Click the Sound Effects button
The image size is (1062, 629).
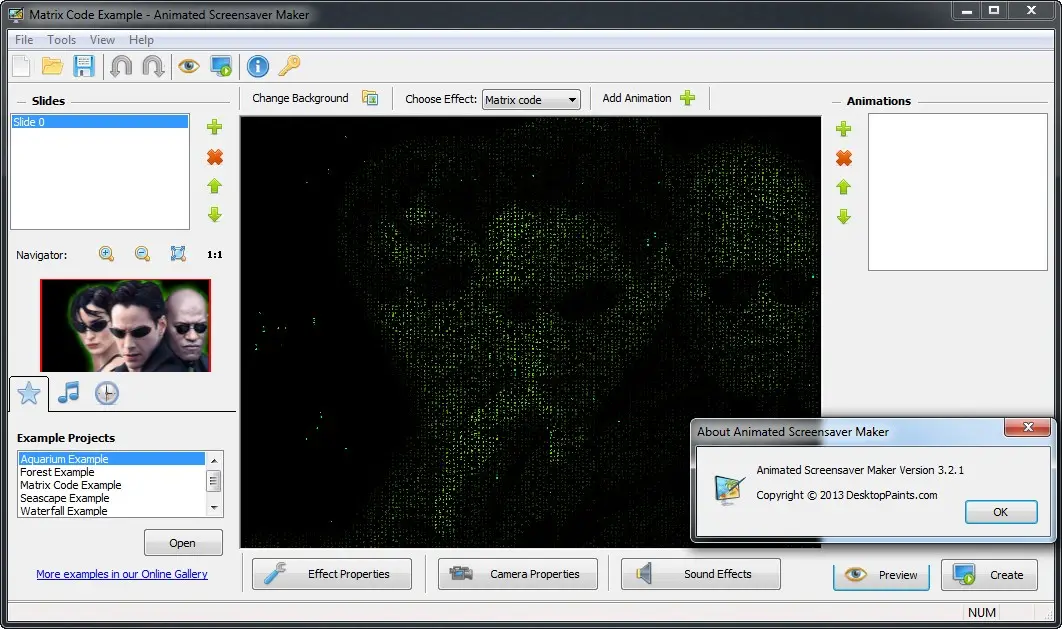click(x=700, y=574)
